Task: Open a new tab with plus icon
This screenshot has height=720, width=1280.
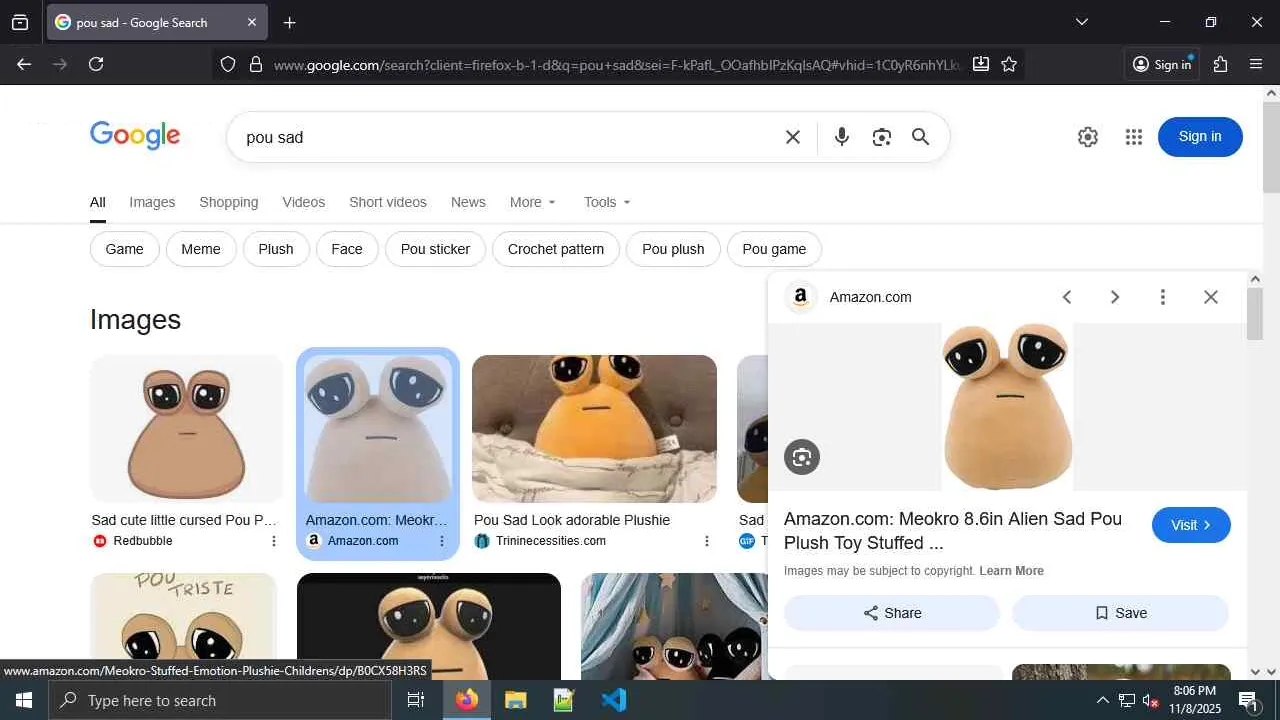Action: (x=290, y=22)
